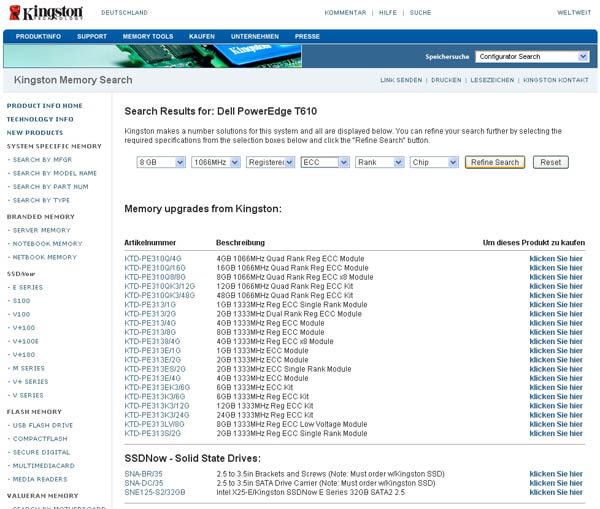Open the UNTERNEHMEN menu
The width and height of the screenshot is (600, 509).
(255, 36)
